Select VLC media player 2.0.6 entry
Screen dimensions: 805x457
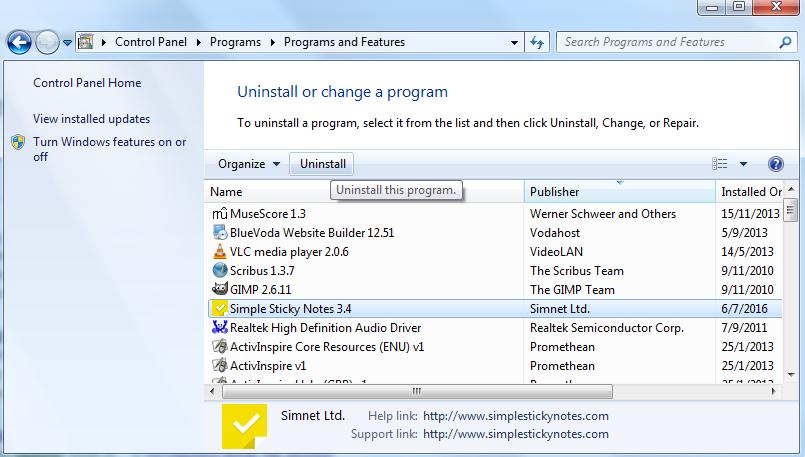pos(289,252)
